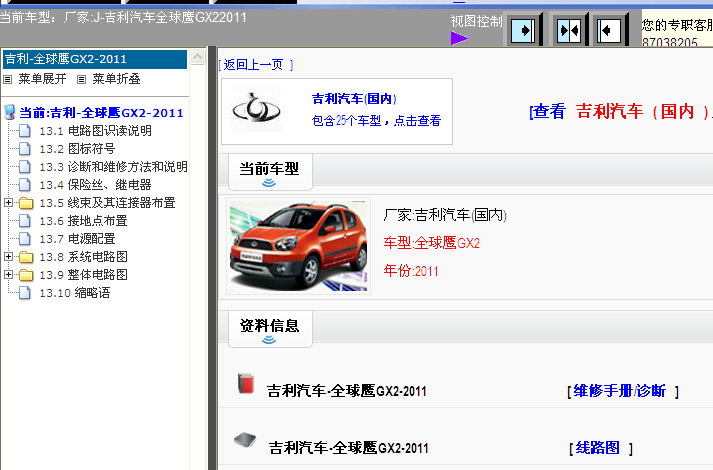Expand the 13.5 线束及其连接器布置 node

point(8,202)
